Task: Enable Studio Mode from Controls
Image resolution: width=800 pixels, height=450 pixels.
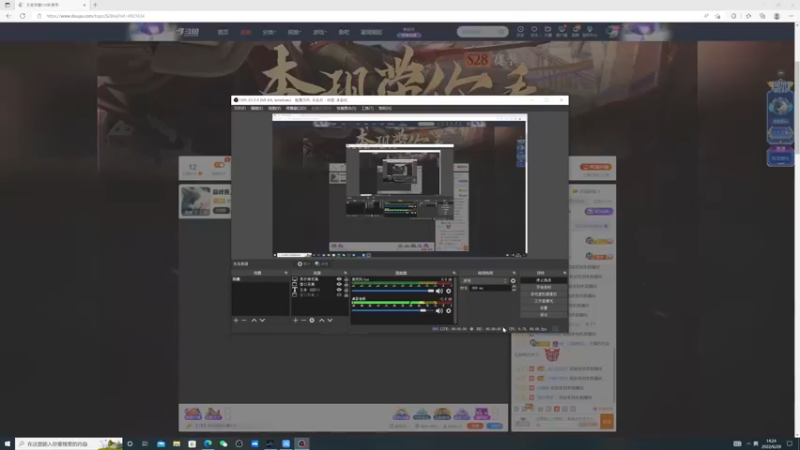Action: coord(543,301)
